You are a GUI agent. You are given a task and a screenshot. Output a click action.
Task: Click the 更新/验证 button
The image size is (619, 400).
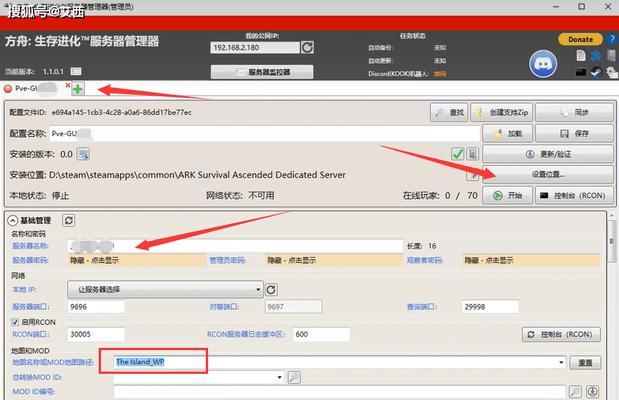tap(548, 154)
